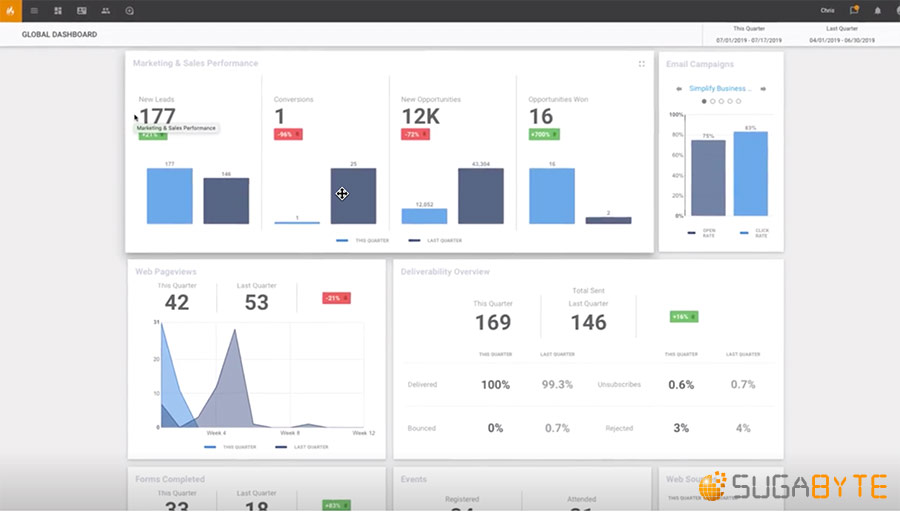Screen dimensions: 900x512
Task: Toggle Last Quarter legend in Web Pageviews
Action: pyautogui.click(x=302, y=447)
